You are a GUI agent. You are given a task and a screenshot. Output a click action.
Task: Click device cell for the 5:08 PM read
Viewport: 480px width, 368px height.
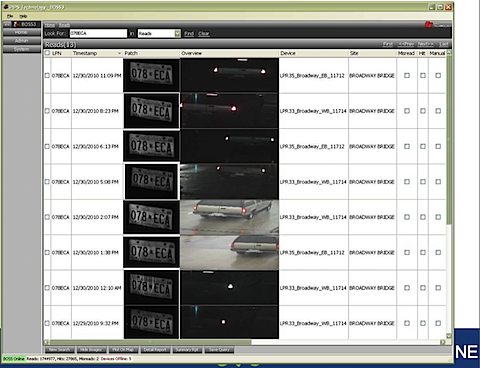click(313, 182)
